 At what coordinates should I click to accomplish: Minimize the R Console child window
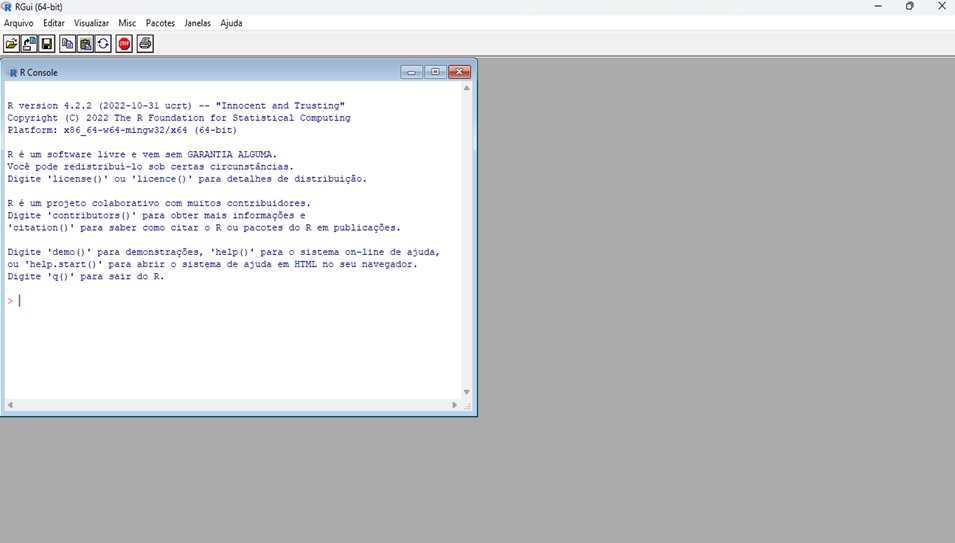412,72
